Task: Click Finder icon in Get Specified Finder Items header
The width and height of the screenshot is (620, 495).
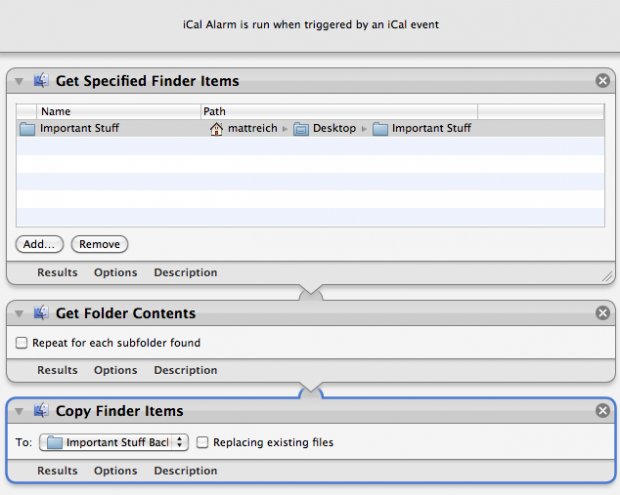Action: [x=41, y=80]
